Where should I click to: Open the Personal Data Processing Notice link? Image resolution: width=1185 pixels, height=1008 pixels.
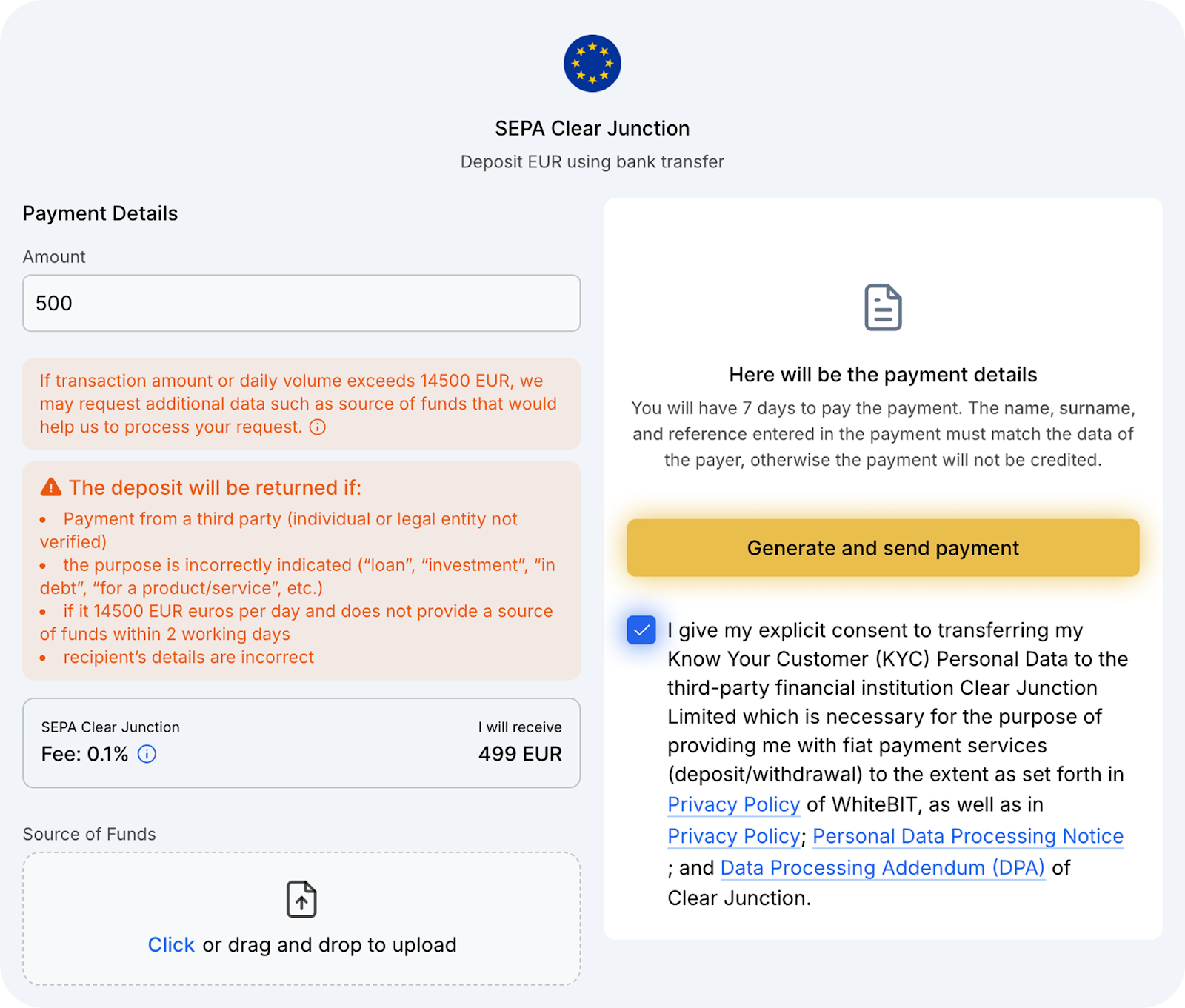(968, 836)
